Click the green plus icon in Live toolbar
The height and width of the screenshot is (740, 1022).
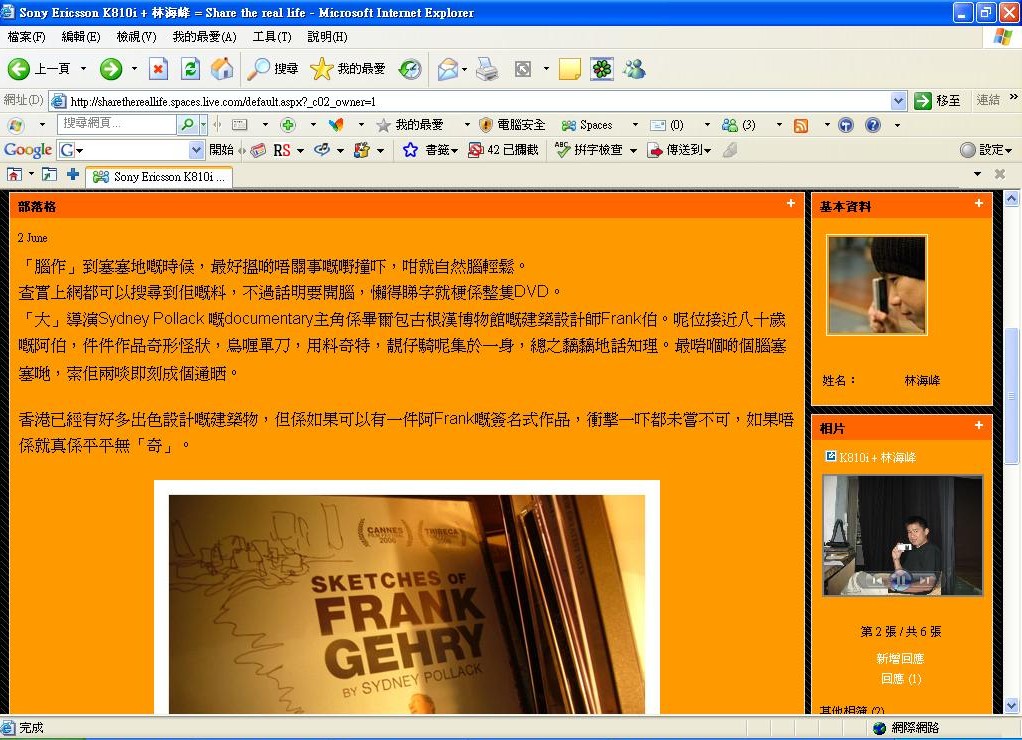pos(288,125)
